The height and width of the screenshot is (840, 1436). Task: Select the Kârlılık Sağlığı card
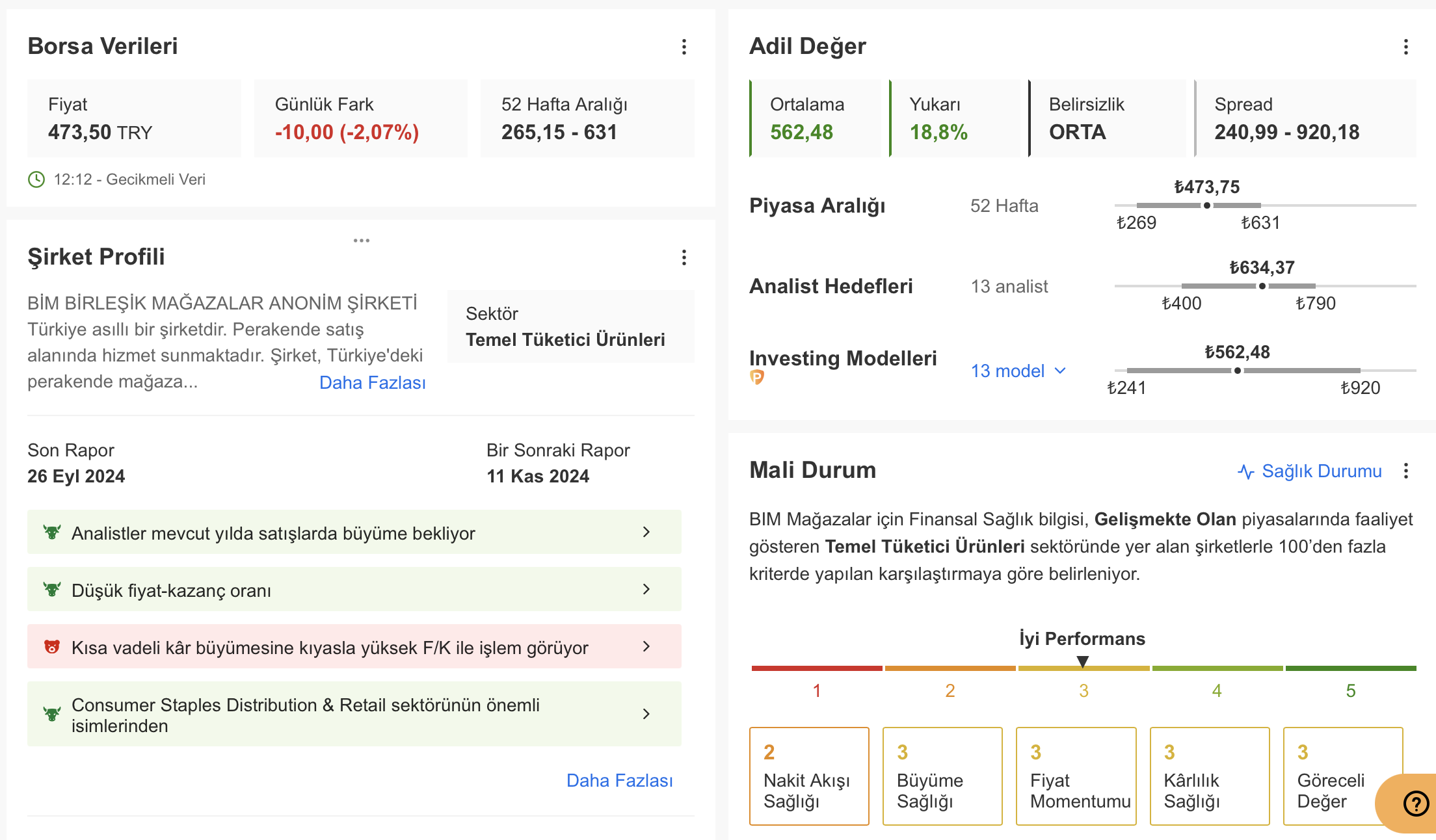(x=1210, y=776)
